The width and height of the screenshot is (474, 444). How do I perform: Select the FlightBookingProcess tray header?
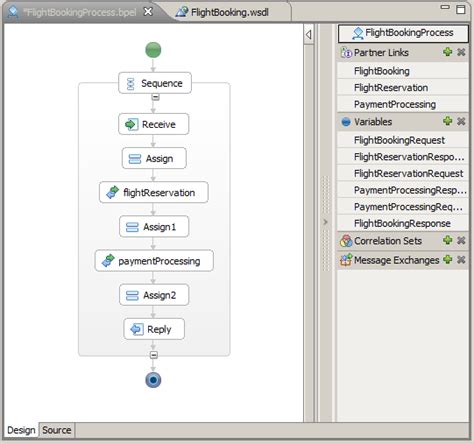403,33
